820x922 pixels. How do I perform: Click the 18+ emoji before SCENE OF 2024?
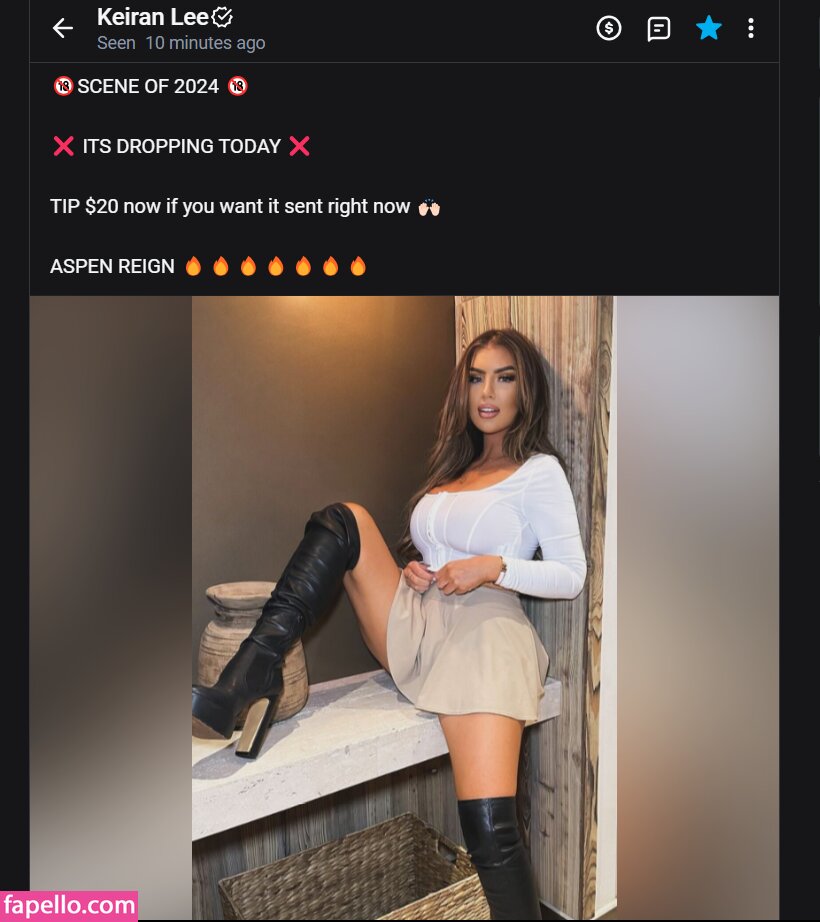(x=63, y=86)
